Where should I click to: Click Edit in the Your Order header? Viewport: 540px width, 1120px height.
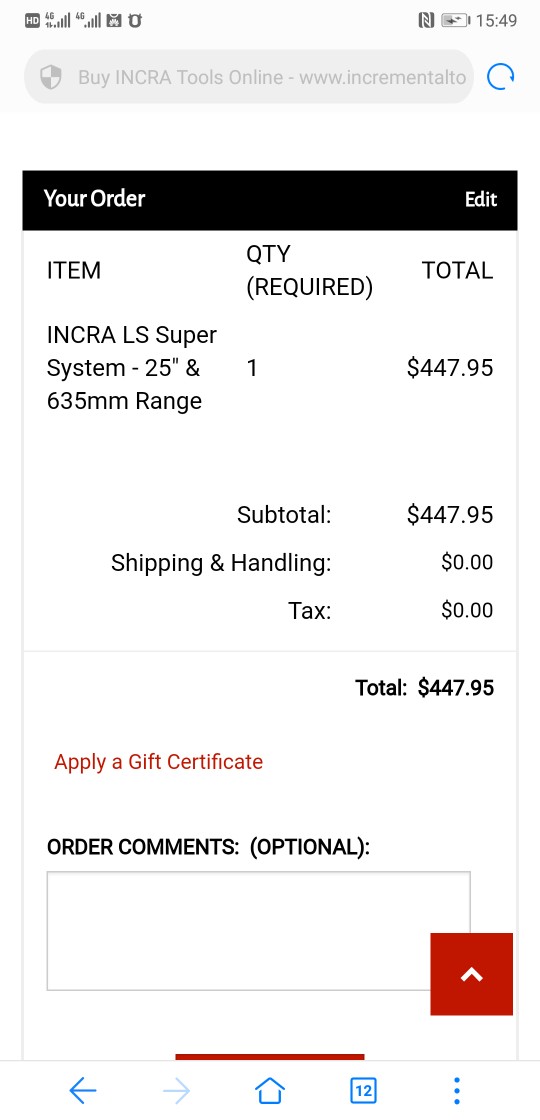click(481, 199)
